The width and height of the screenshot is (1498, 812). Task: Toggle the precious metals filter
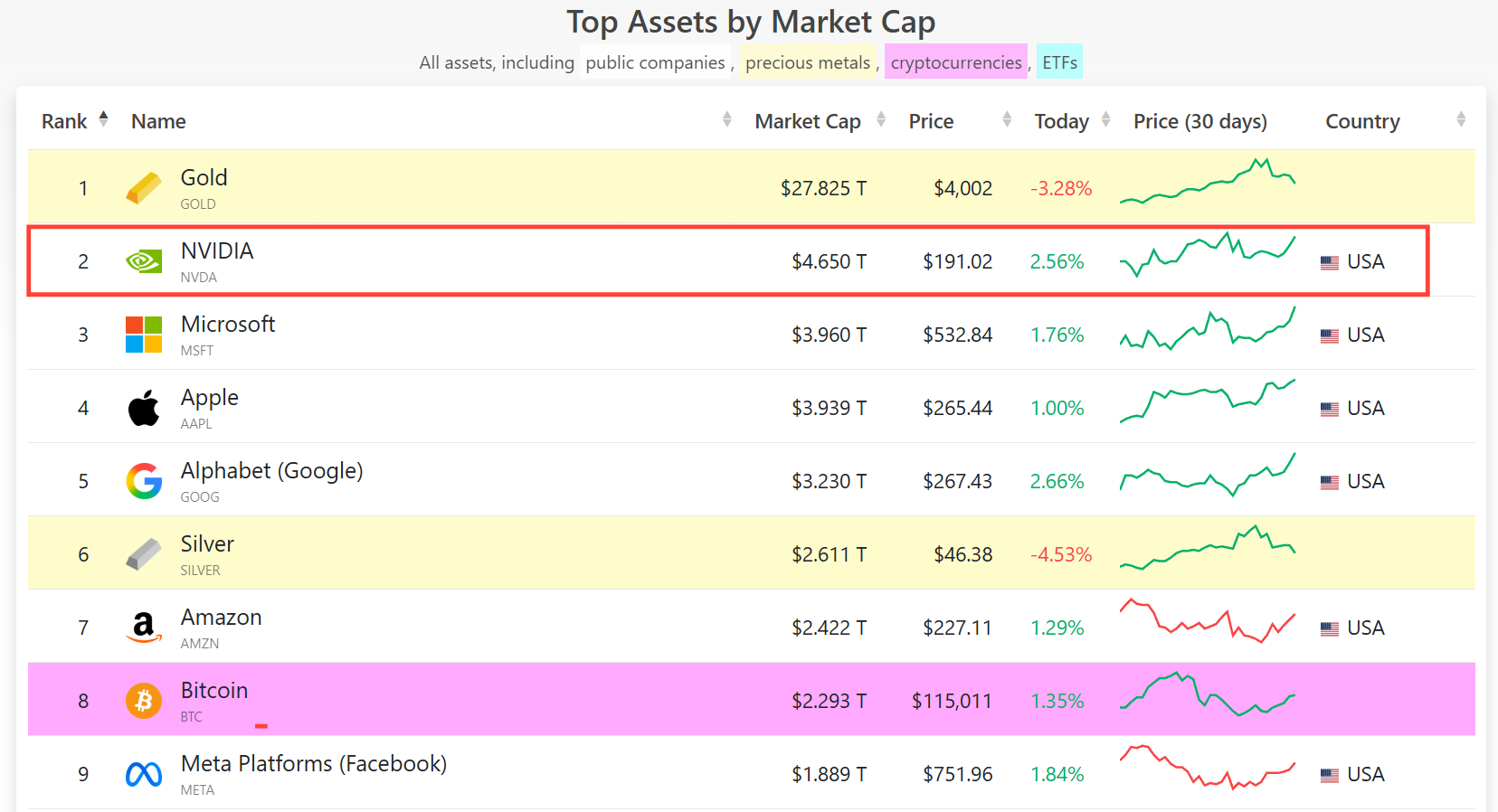pyautogui.click(x=807, y=62)
